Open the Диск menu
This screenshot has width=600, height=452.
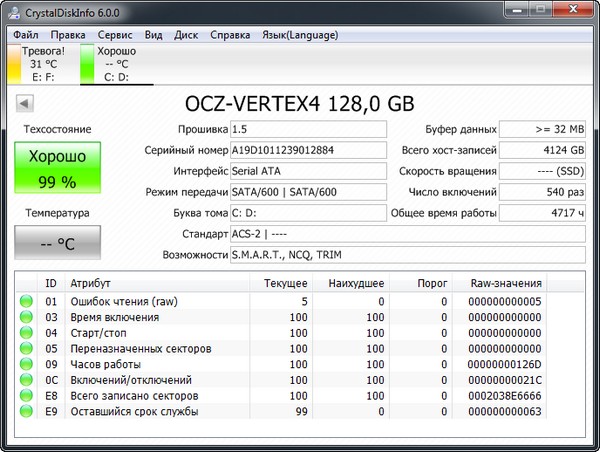coord(186,34)
